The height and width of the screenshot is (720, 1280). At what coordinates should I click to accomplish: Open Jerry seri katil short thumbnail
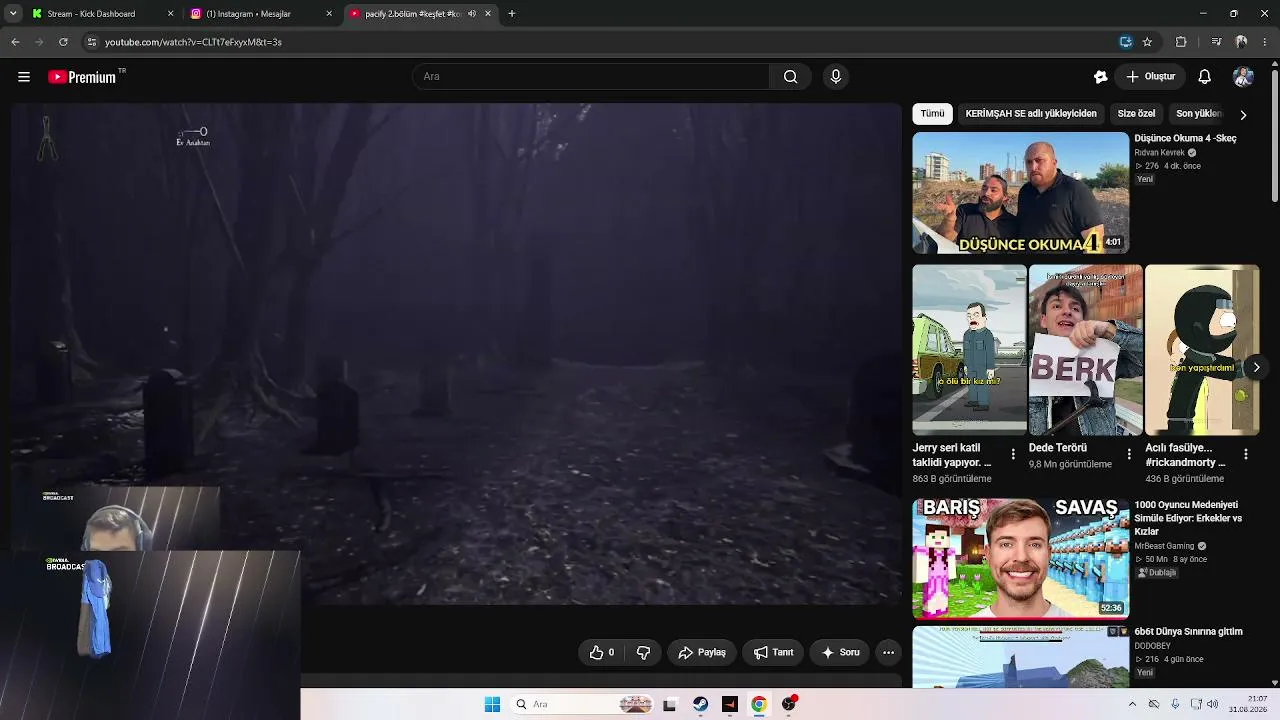point(969,350)
